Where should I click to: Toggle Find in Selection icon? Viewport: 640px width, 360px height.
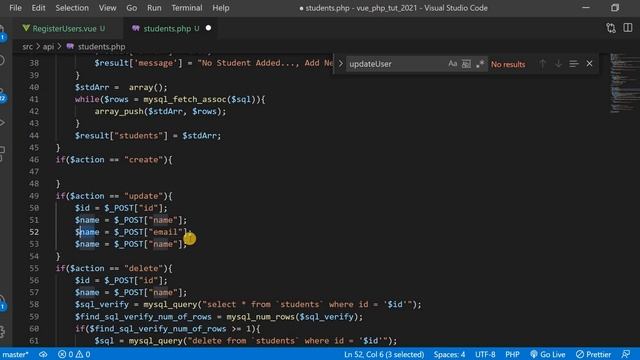pyautogui.click(x=573, y=64)
